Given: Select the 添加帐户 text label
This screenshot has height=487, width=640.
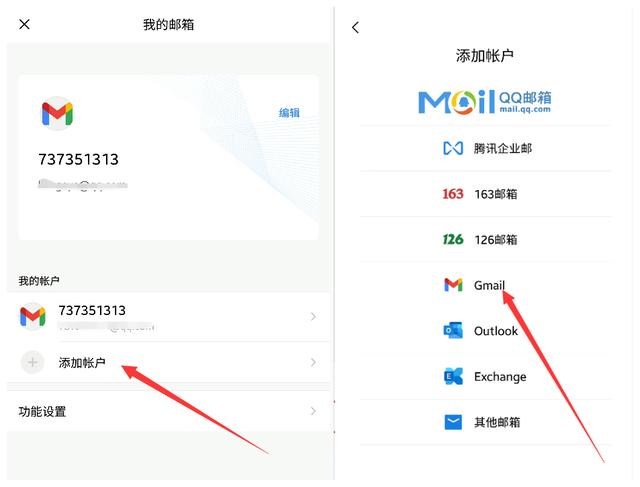Looking at the screenshot, I should (82, 362).
